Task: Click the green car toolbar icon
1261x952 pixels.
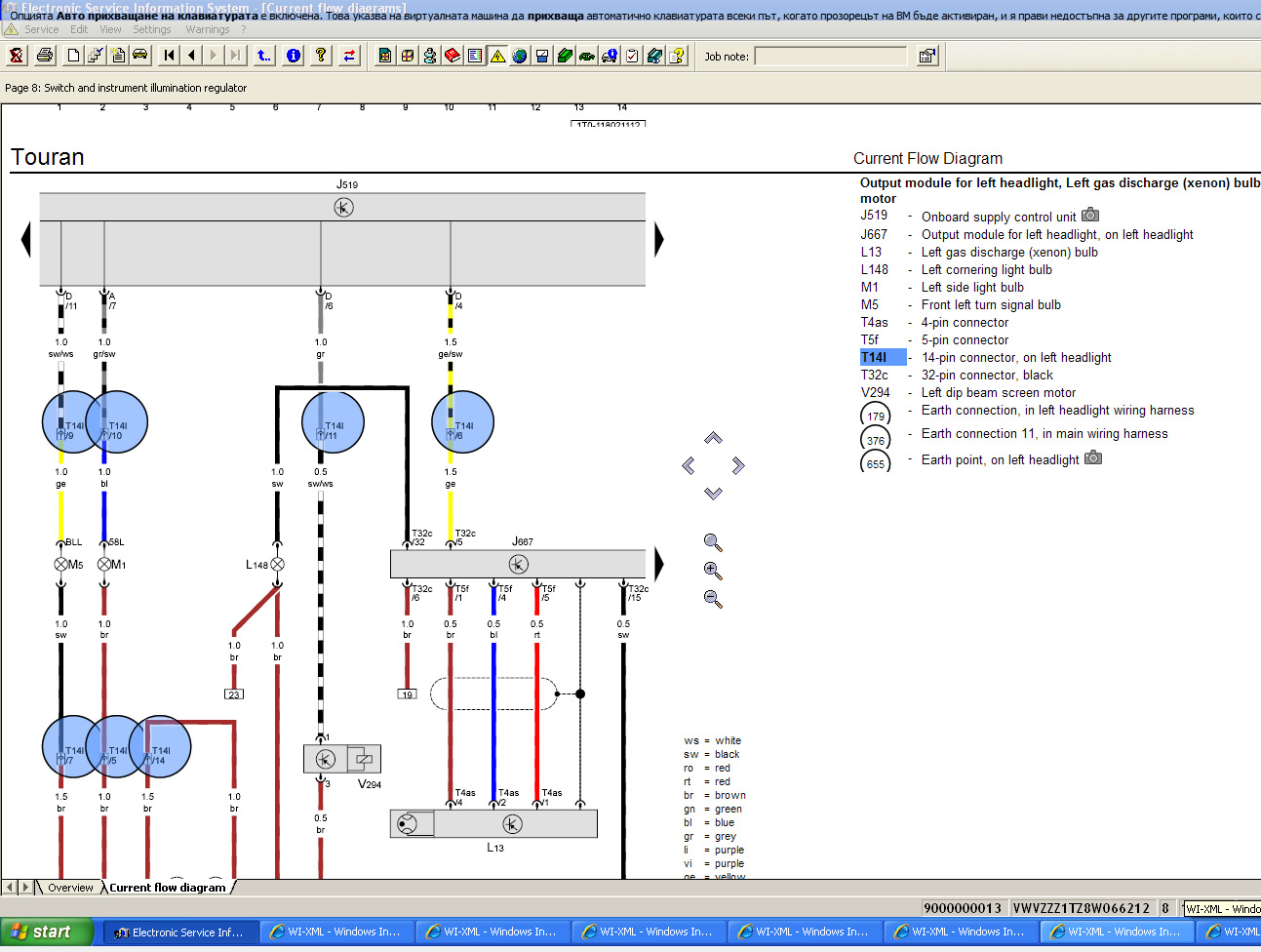Action: click(565, 56)
